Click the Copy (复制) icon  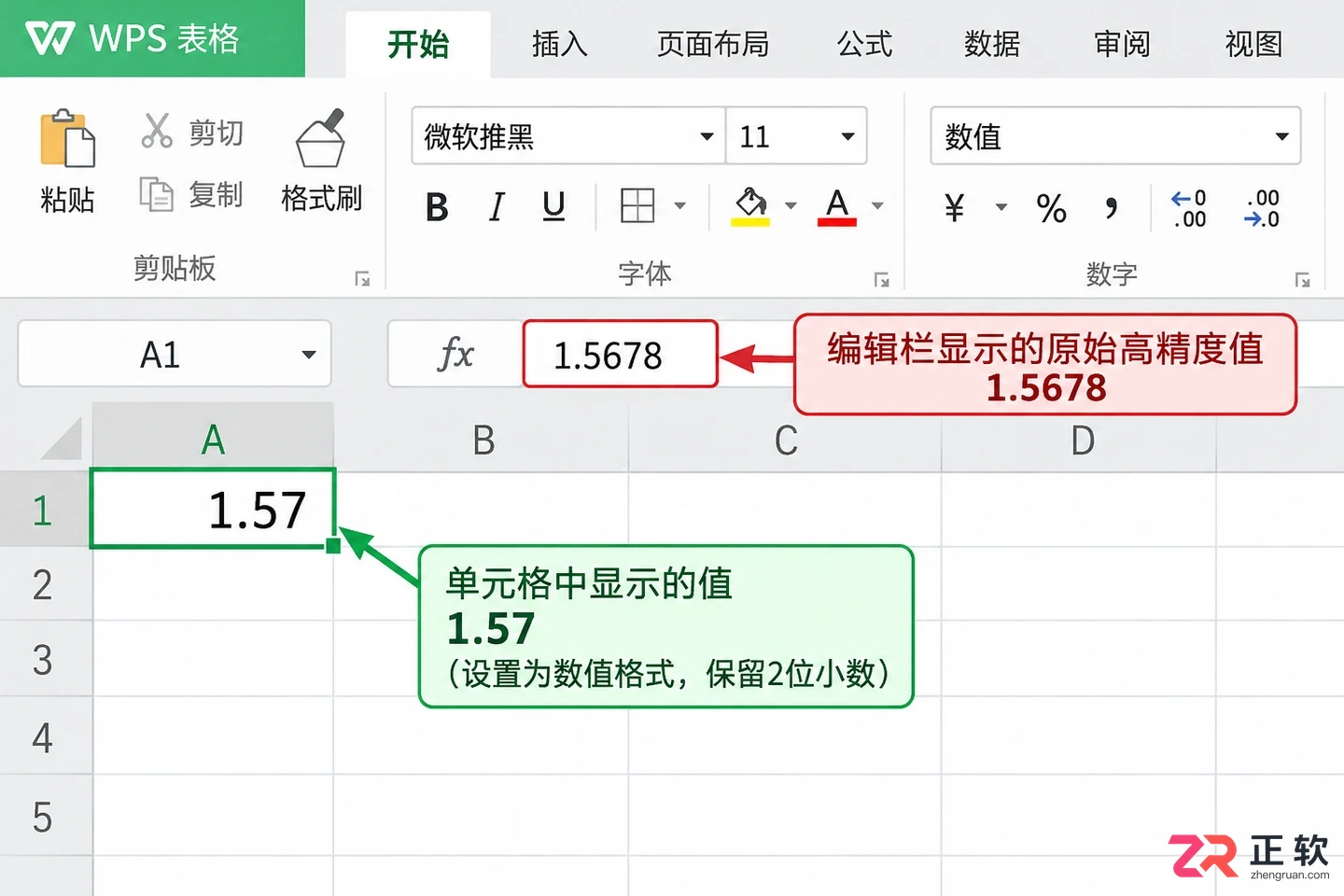pos(157,194)
